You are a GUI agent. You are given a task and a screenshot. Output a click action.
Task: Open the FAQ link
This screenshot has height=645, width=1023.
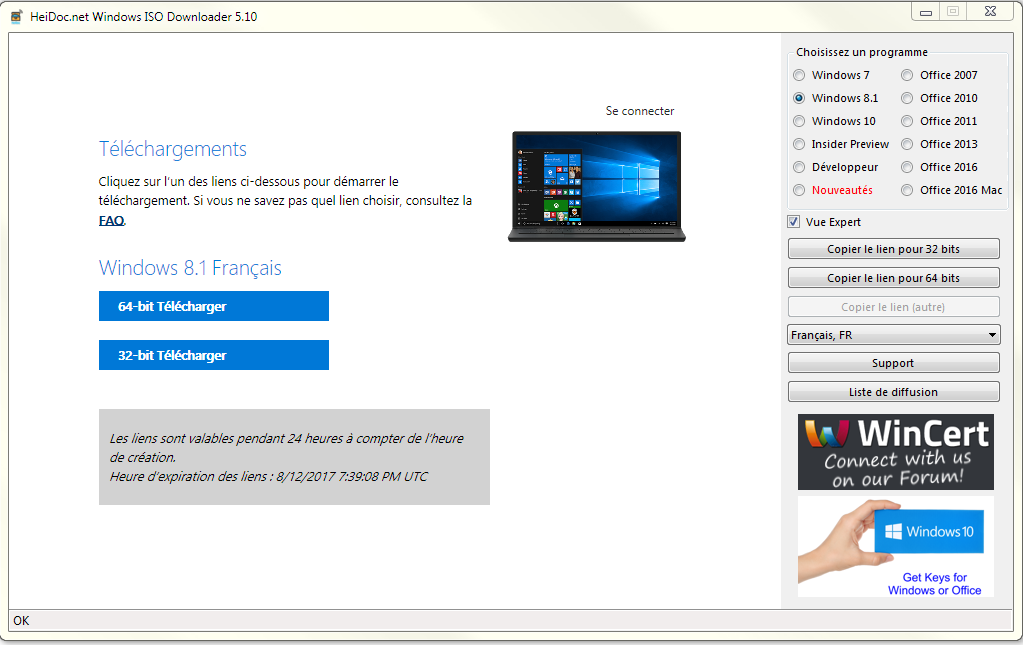click(x=112, y=220)
